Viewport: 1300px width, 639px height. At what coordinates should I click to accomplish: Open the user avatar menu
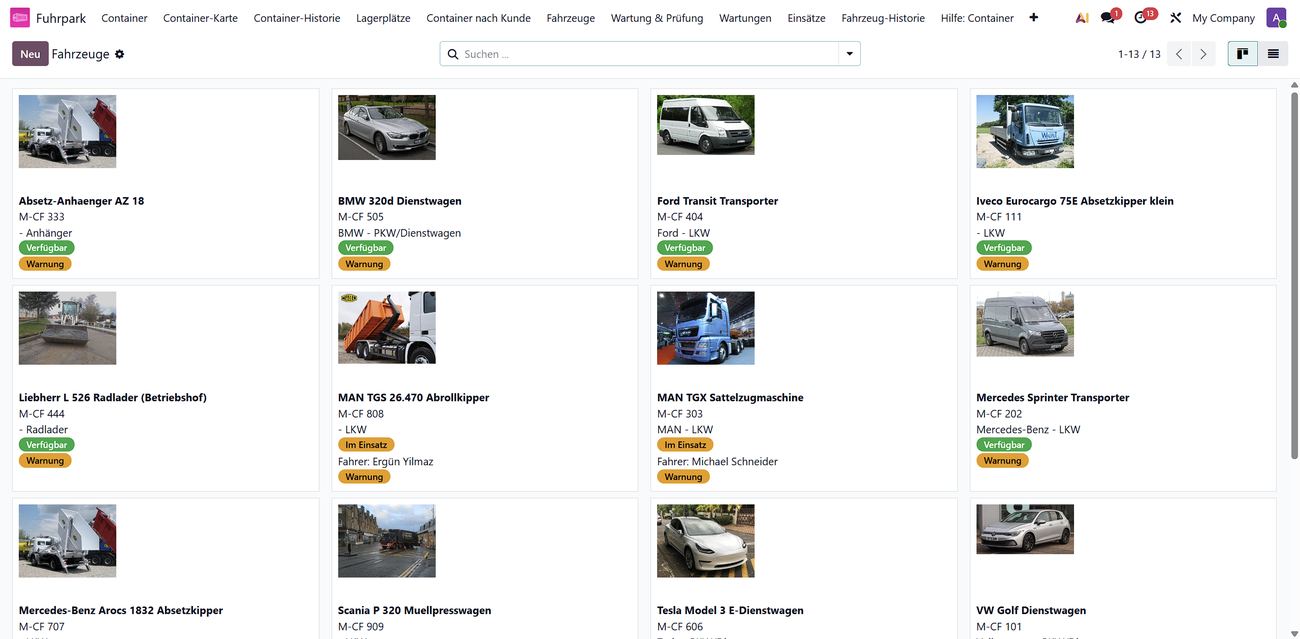click(1276, 18)
